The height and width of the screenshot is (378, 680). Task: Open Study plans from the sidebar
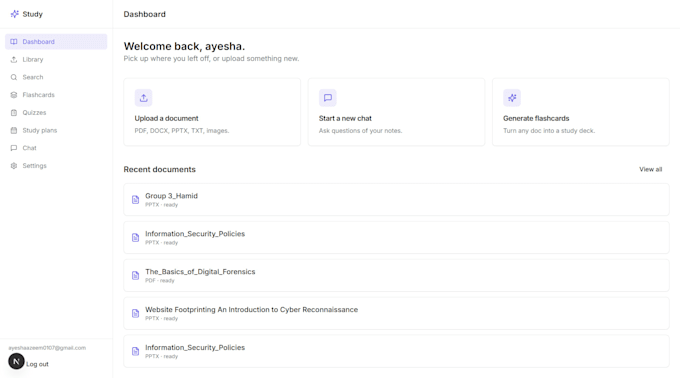[x=56, y=130]
